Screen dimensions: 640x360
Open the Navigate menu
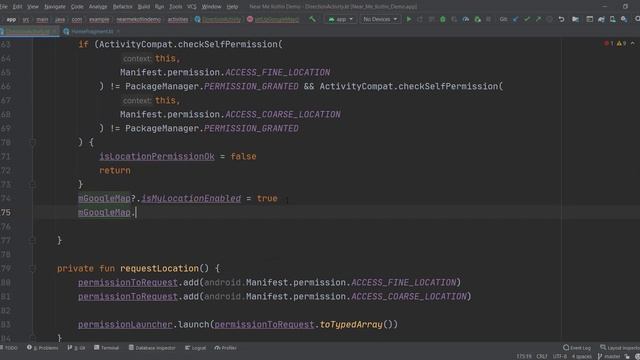click(x=55, y=7)
